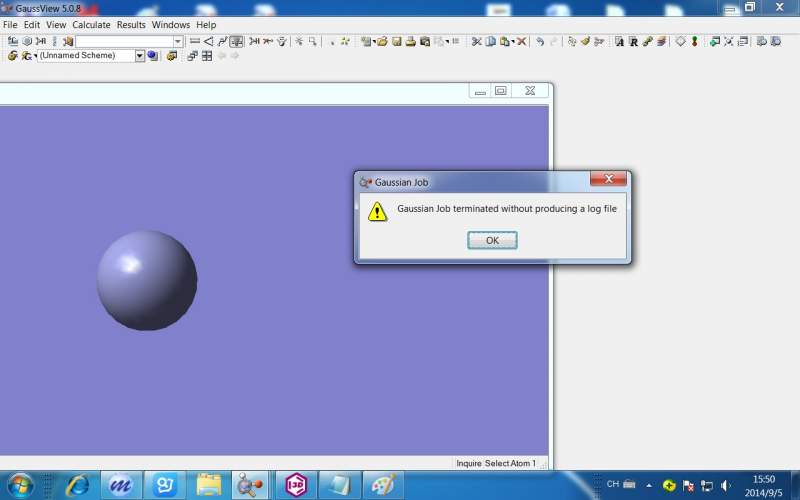Click the Print icon in toolbar
800x500 pixels.
click(411, 41)
